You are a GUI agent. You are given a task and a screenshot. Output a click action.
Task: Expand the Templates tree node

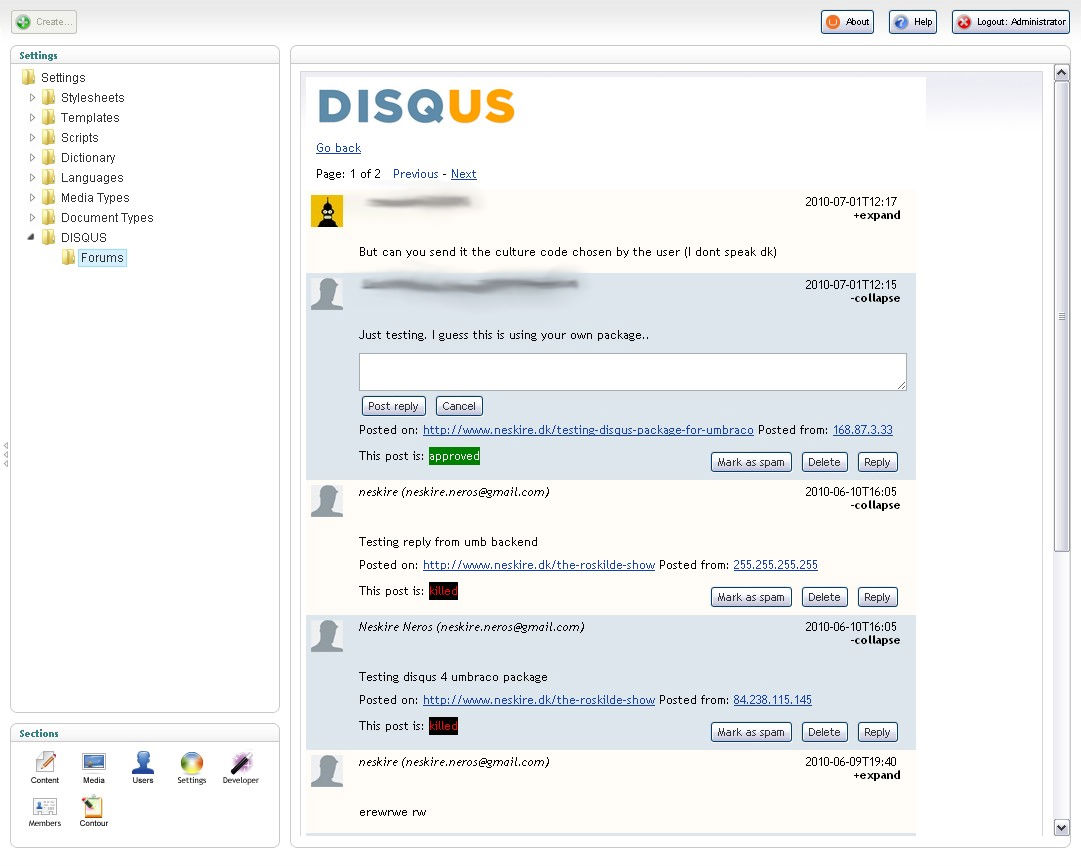click(x=32, y=117)
